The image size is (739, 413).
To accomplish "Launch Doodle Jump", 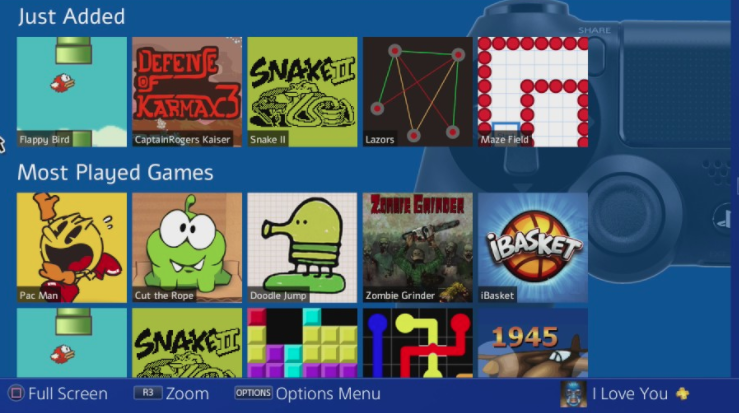I will tap(302, 248).
